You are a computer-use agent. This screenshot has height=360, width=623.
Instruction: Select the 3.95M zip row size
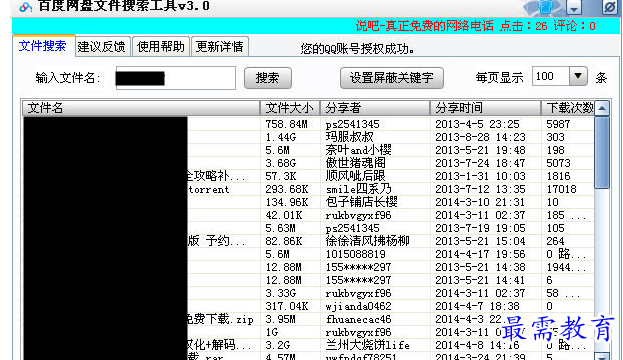tap(281, 320)
